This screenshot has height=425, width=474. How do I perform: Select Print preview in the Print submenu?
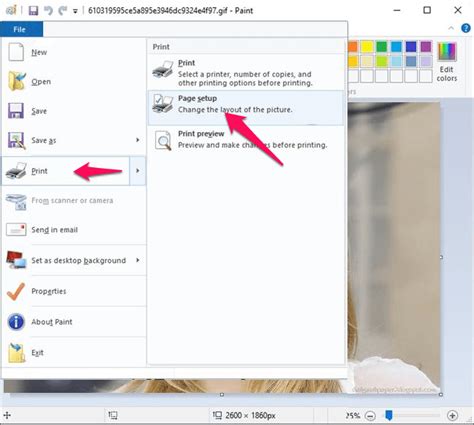(246, 143)
